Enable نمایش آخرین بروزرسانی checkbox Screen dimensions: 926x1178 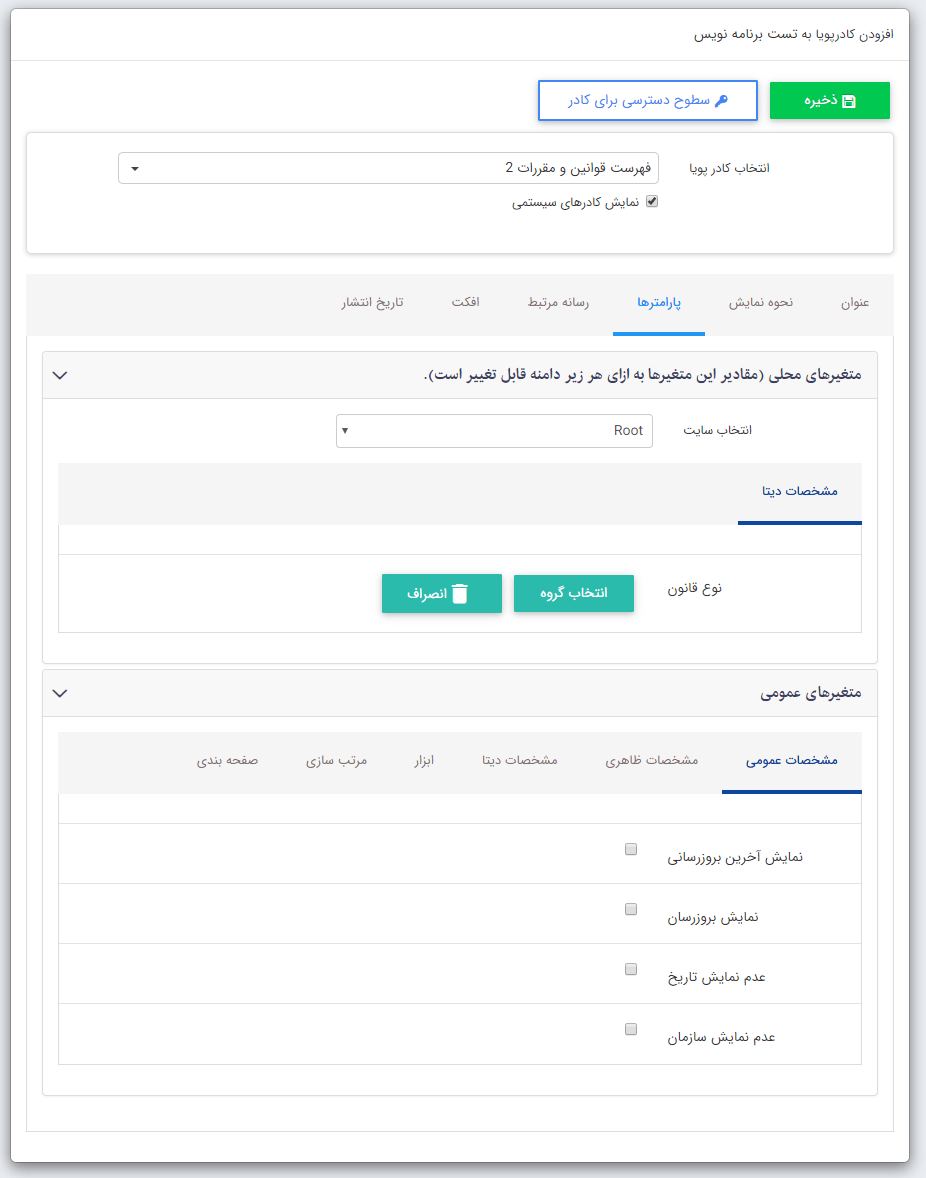pos(630,848)
